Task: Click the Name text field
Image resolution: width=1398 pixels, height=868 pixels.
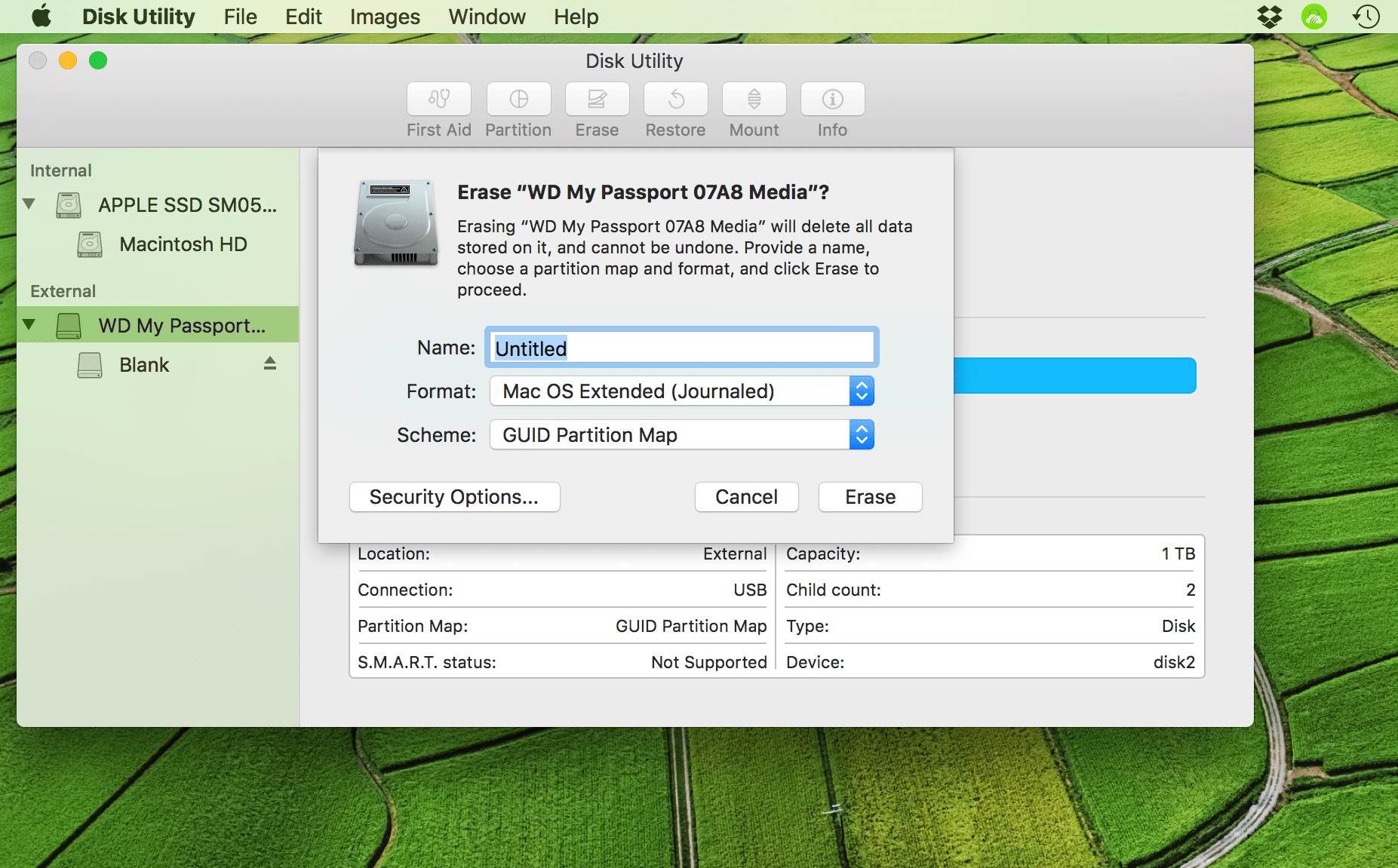Action: tap(681, 348)
